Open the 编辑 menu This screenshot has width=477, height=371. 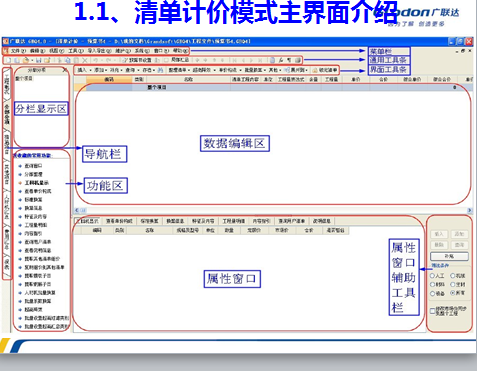coord(37,51)
